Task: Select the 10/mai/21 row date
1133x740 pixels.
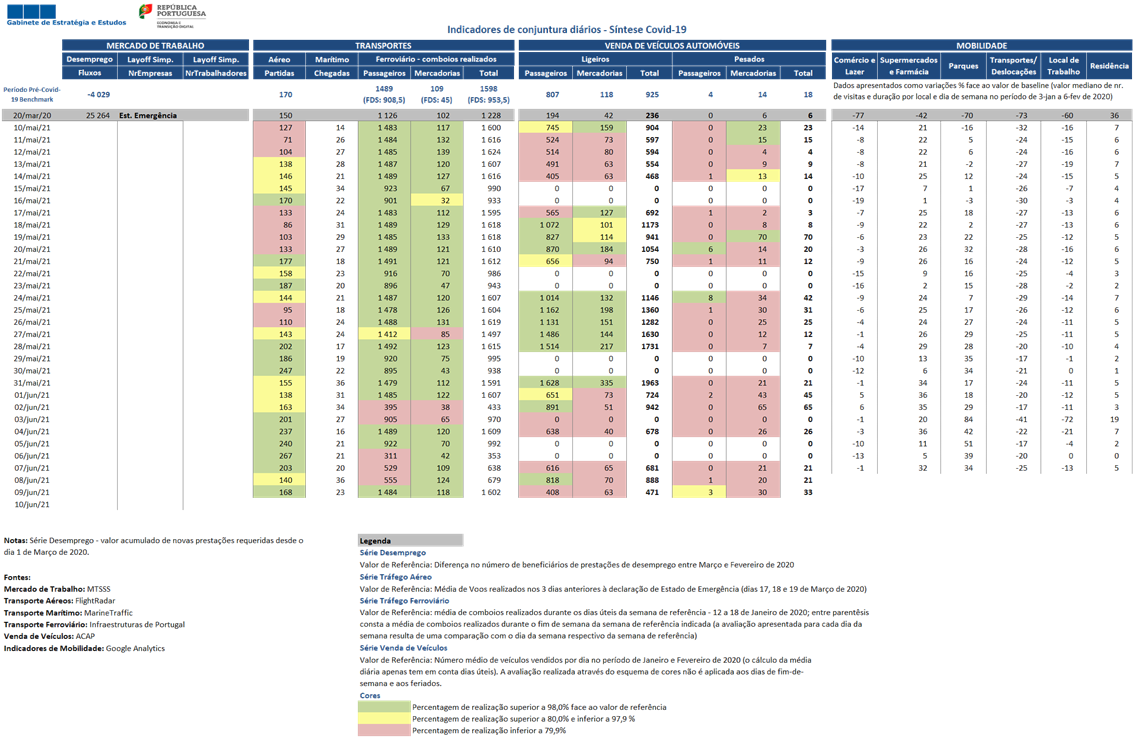Action: click(x=32, y=128)
